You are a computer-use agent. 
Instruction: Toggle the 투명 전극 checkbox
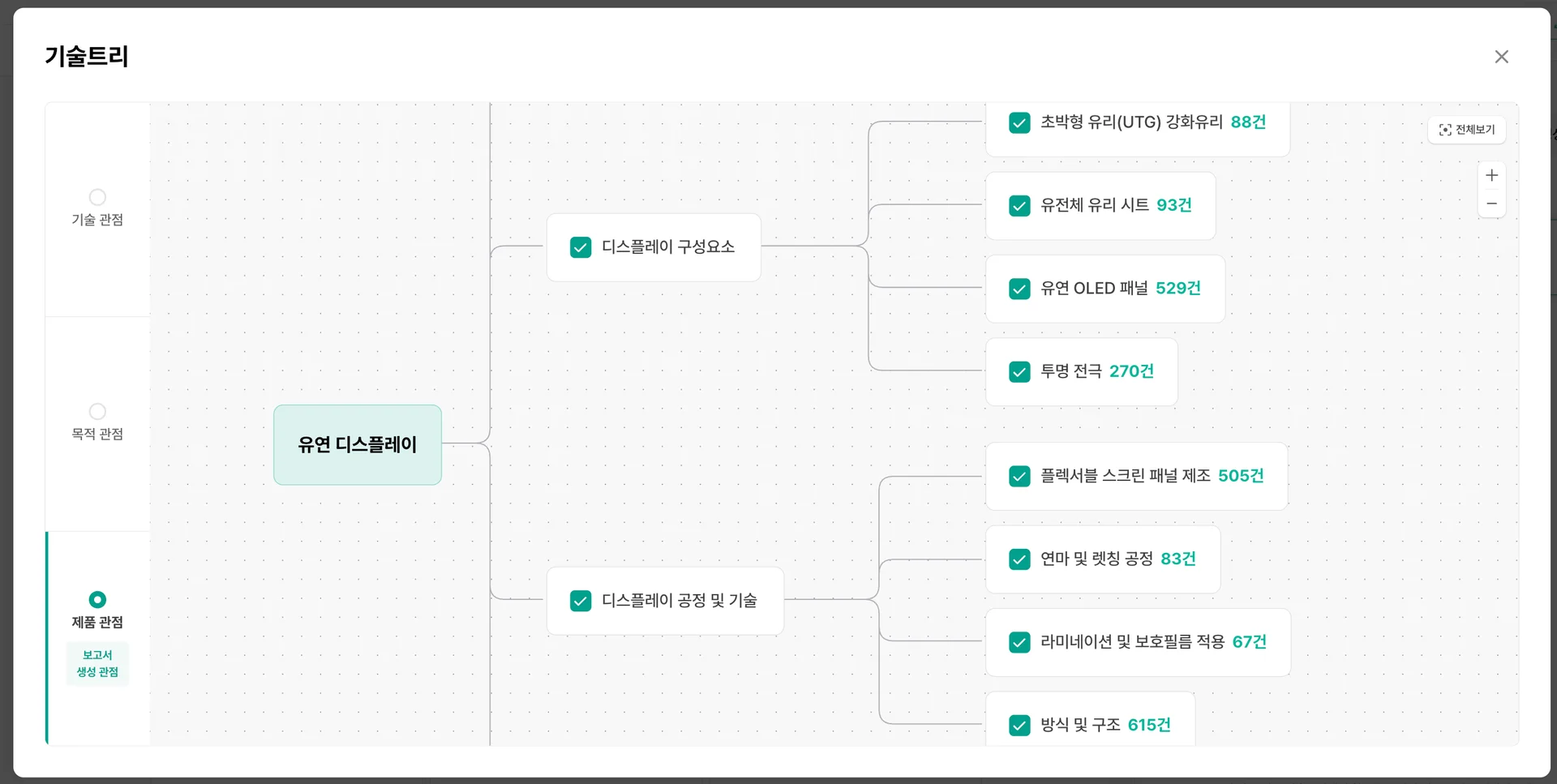point(1019,372)
